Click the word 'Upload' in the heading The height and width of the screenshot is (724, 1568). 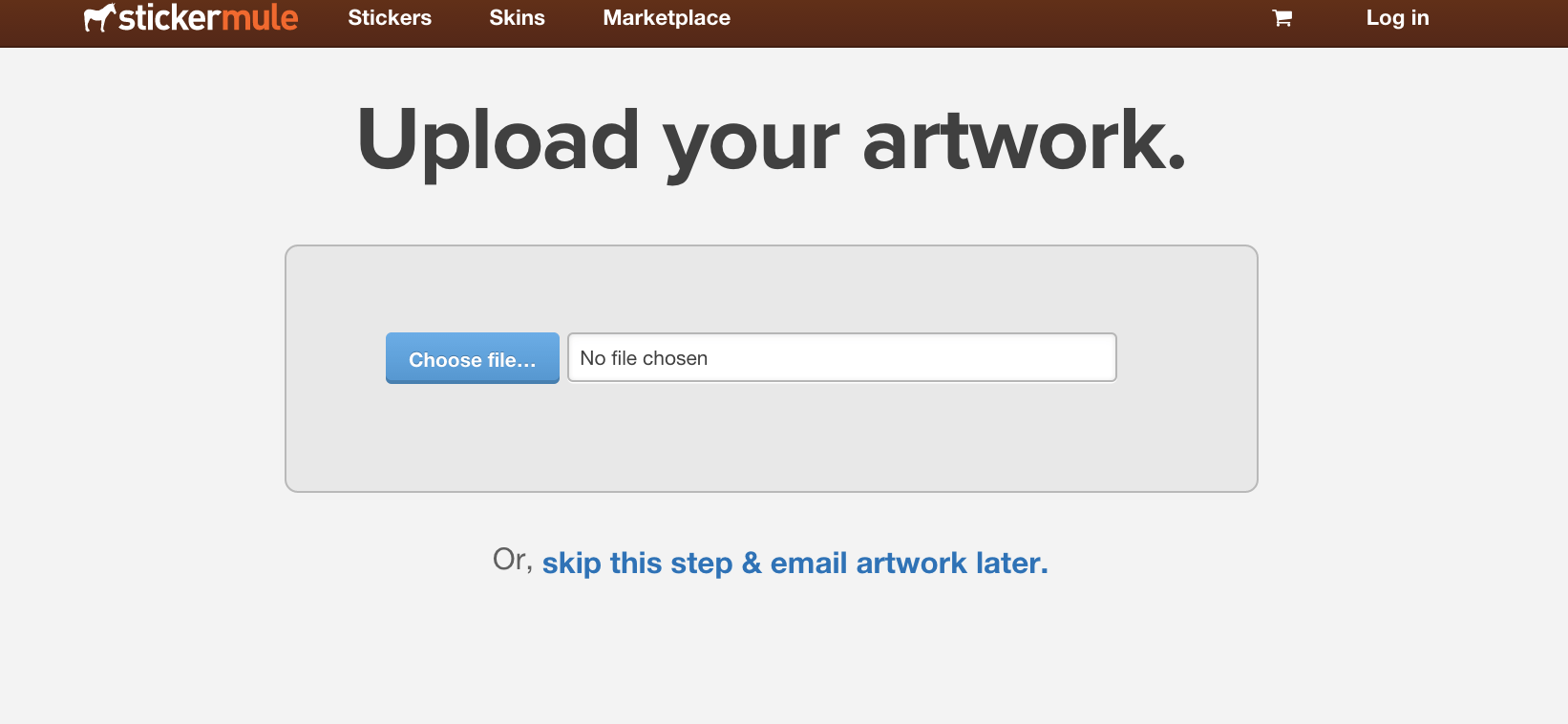coord(498,140)
